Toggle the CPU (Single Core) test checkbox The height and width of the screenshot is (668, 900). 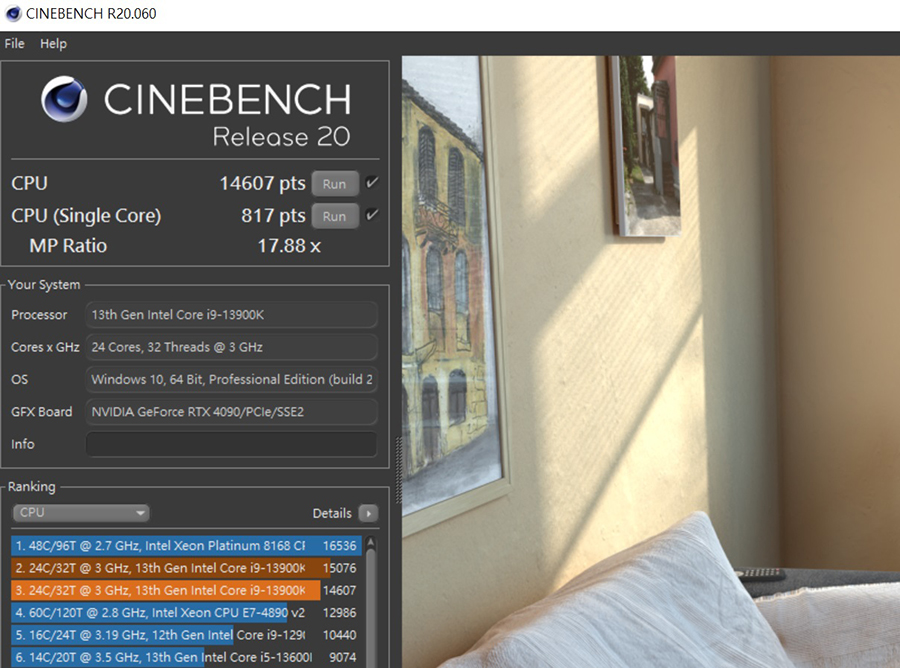click(372, 215)
